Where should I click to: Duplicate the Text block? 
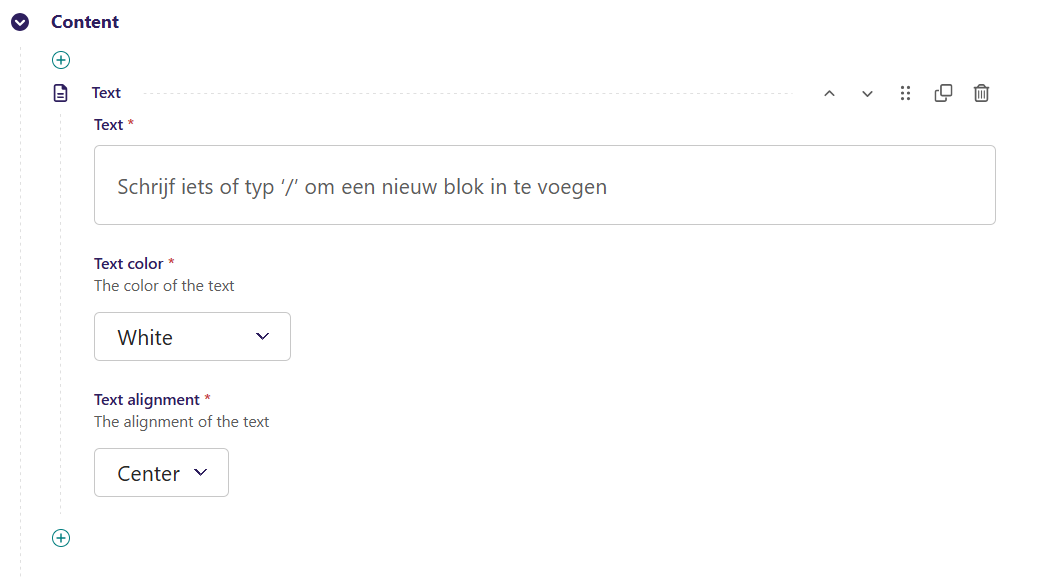pos(943,93)
